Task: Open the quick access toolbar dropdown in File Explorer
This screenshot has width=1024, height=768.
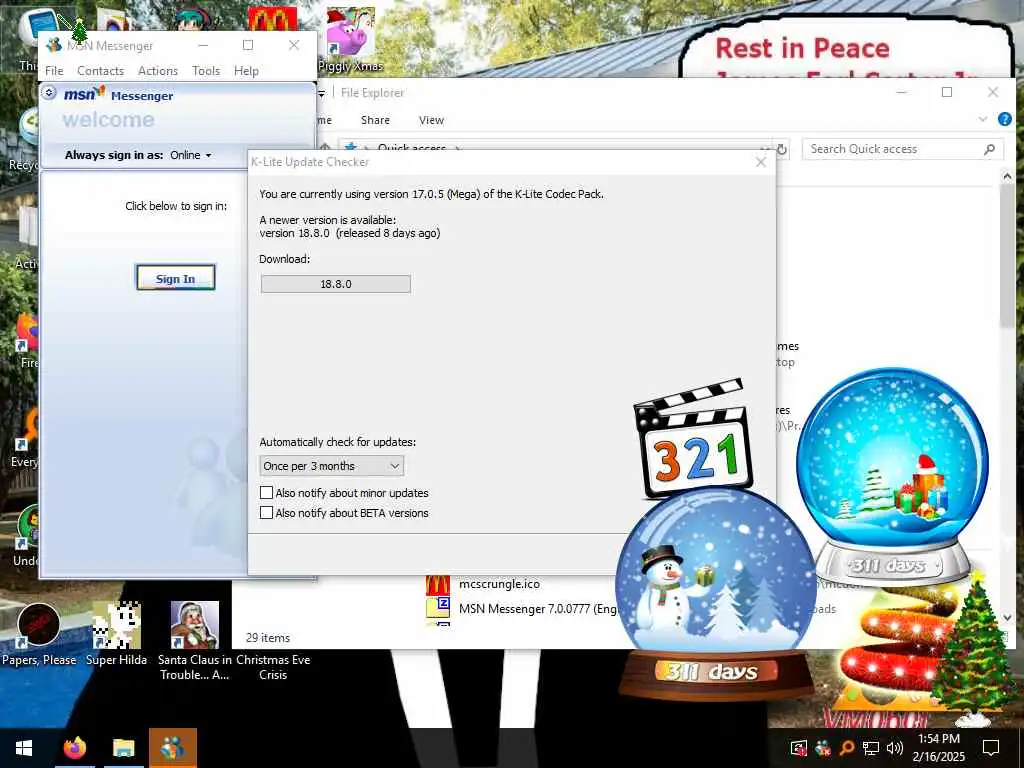Action: (321, 93)
